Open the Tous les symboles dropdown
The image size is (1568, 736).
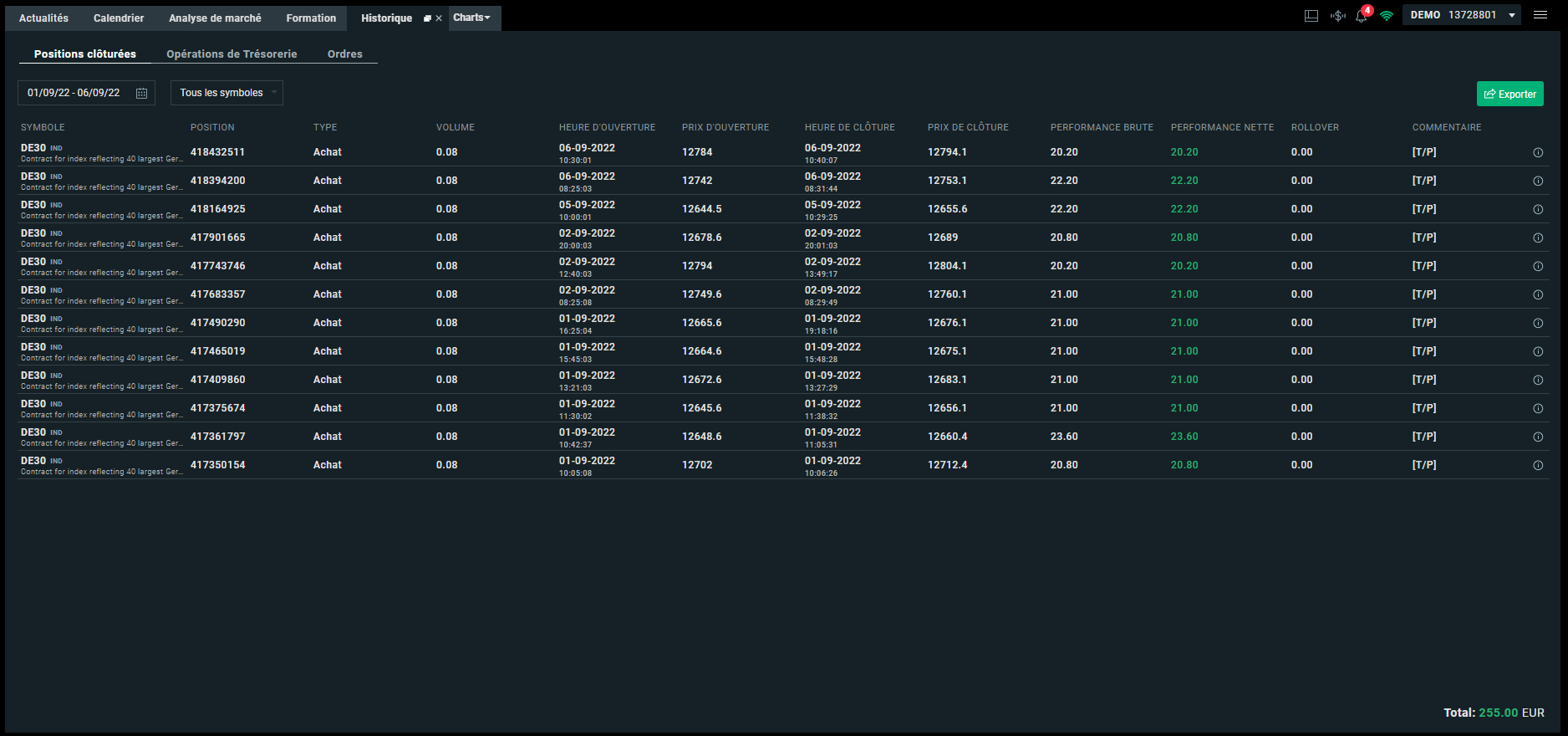pos(227,93)
